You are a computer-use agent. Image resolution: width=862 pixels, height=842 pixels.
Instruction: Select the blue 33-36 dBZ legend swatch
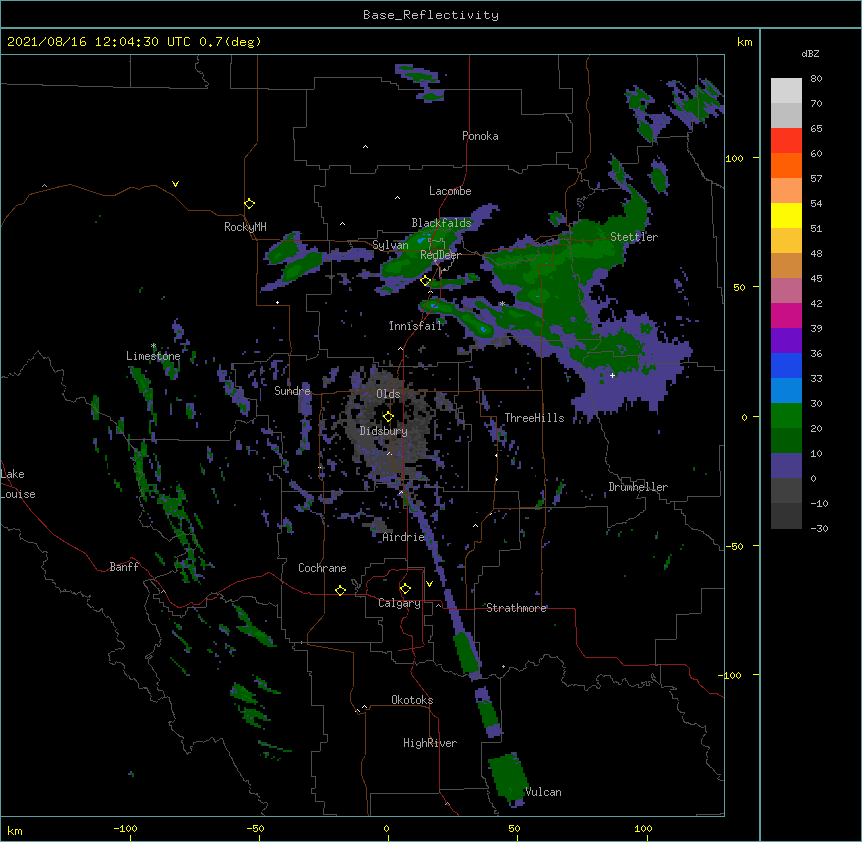(786, 365)
